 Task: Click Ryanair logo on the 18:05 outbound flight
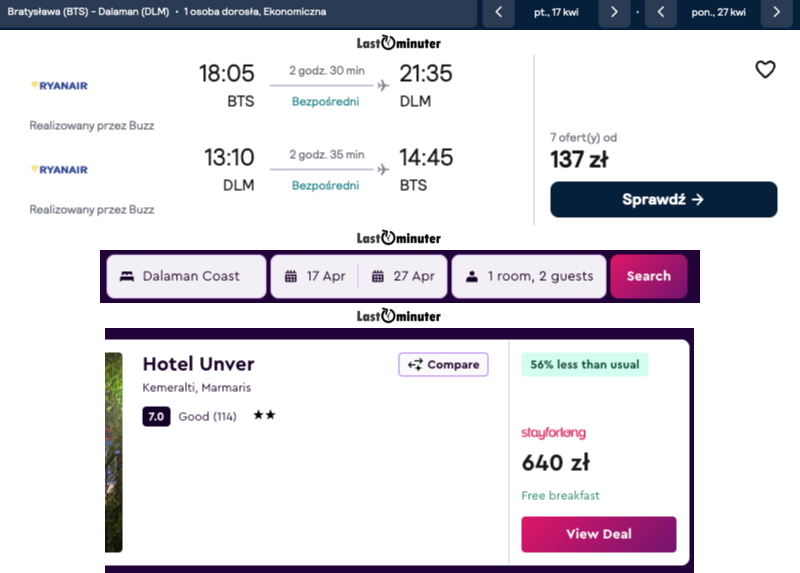point(59,86)
